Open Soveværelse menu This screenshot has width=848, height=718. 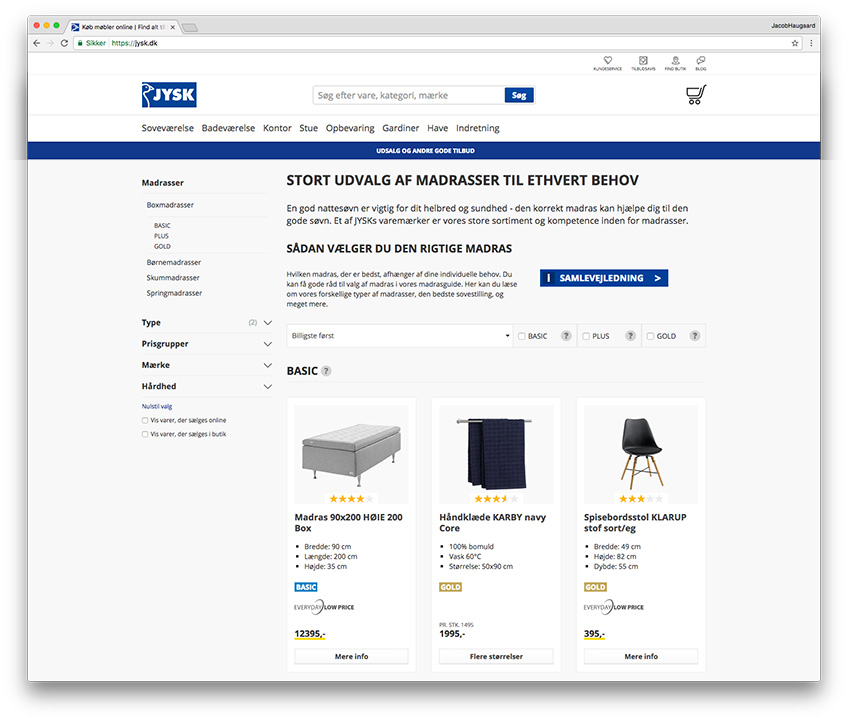pyautogui.click(x=168, y=128)
